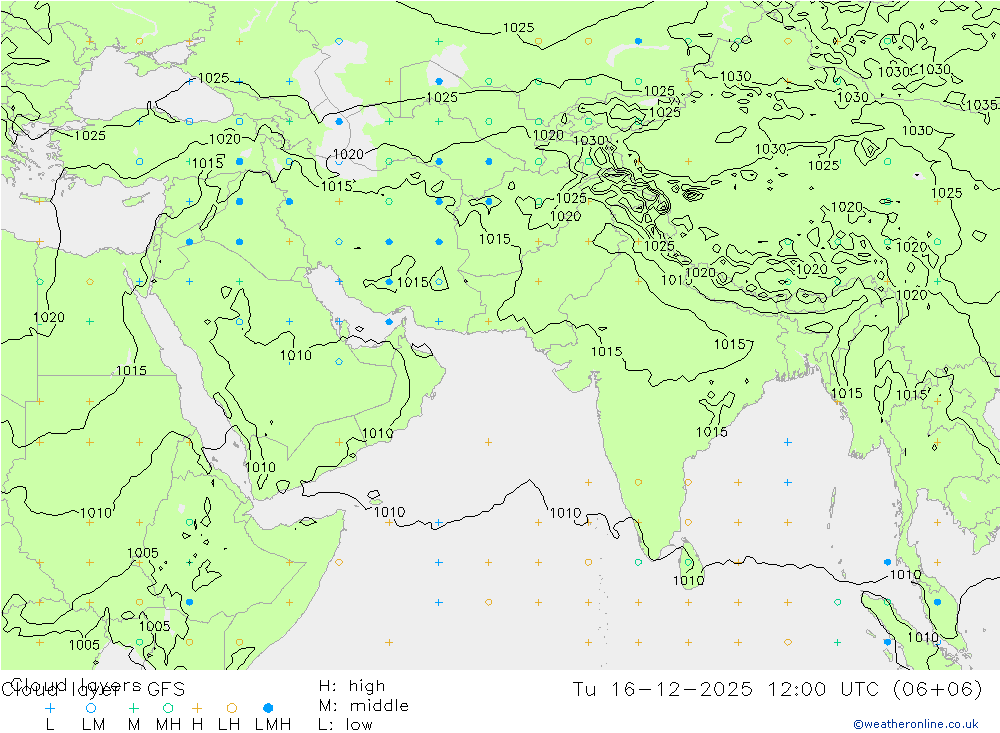Click the 'M: middle' legend text
This screenshot has width=1000, height=733.
click(x=364, y=706)
